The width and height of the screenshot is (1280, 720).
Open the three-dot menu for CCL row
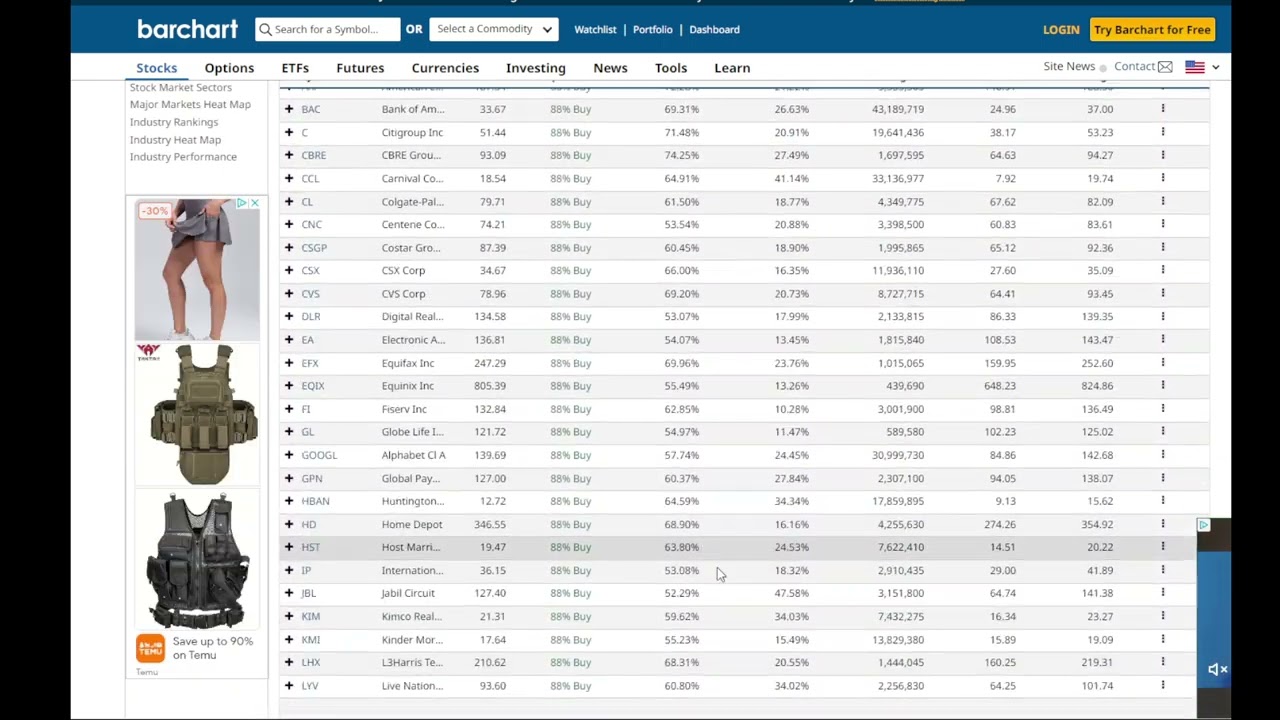pos(1163,178)
